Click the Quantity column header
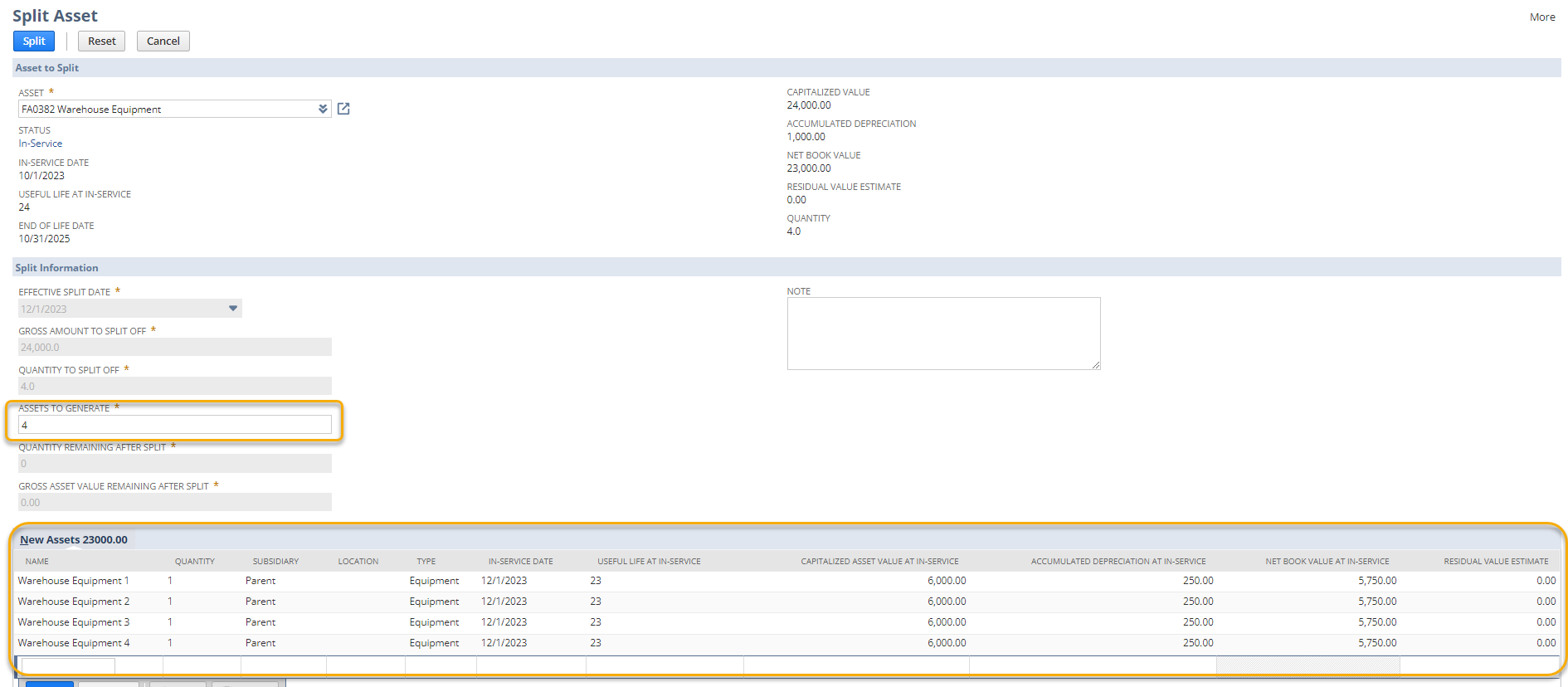 tap(194, 562)
